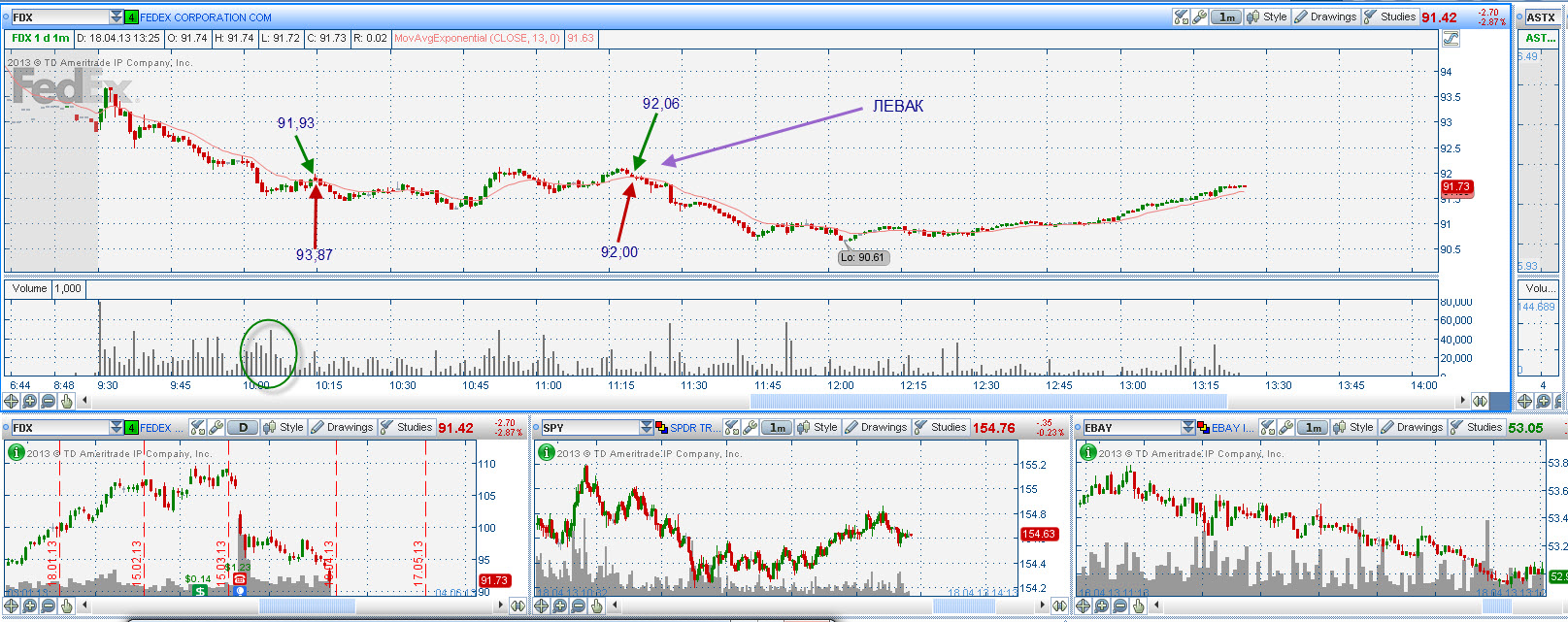
Task: Open Studies menu in SPY chart
Action: pyautogui.click(x=941, y=427)
